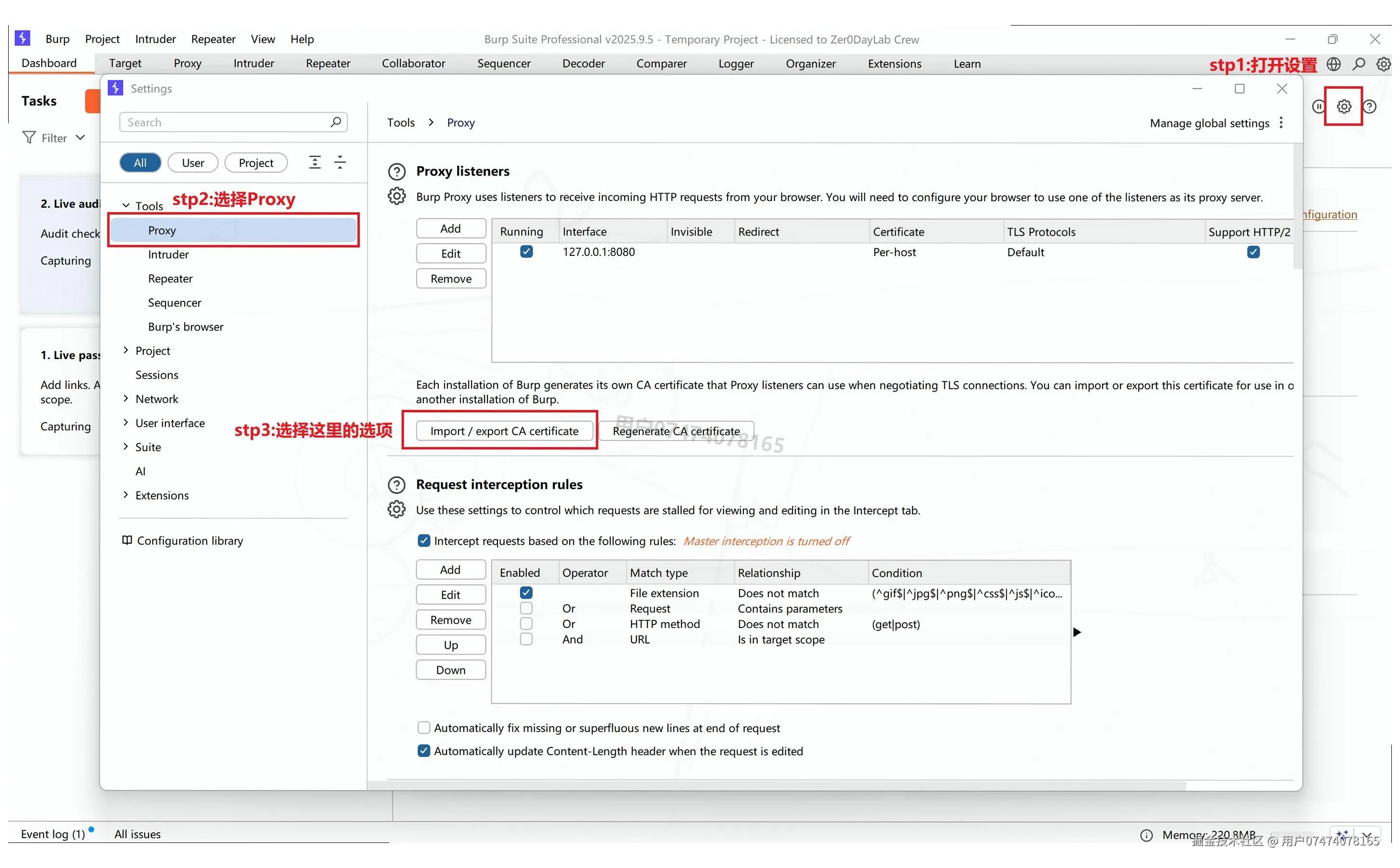The image size is (1400, 868).
Task: Toggle Running checkbox for 127.0.0.1:8080 listener
Action: (x=526, y=252)
